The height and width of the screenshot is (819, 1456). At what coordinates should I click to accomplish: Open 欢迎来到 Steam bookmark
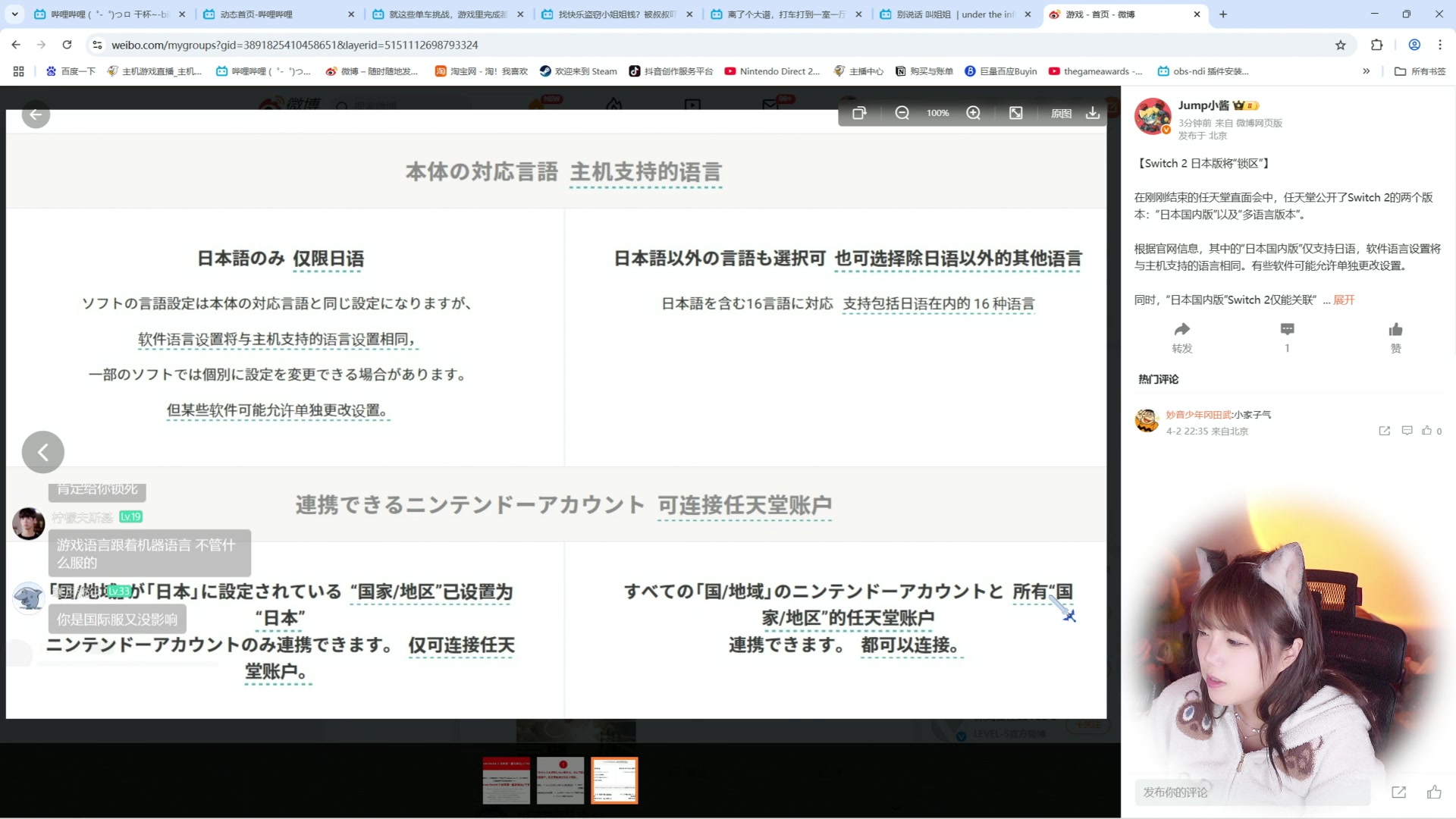tap(578, 71)
